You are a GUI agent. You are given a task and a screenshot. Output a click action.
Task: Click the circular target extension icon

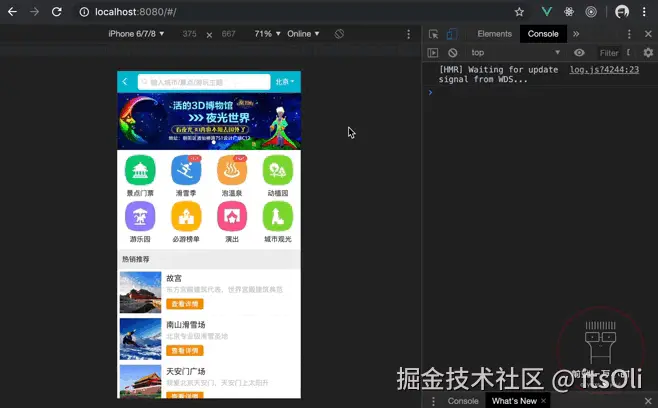591,12
